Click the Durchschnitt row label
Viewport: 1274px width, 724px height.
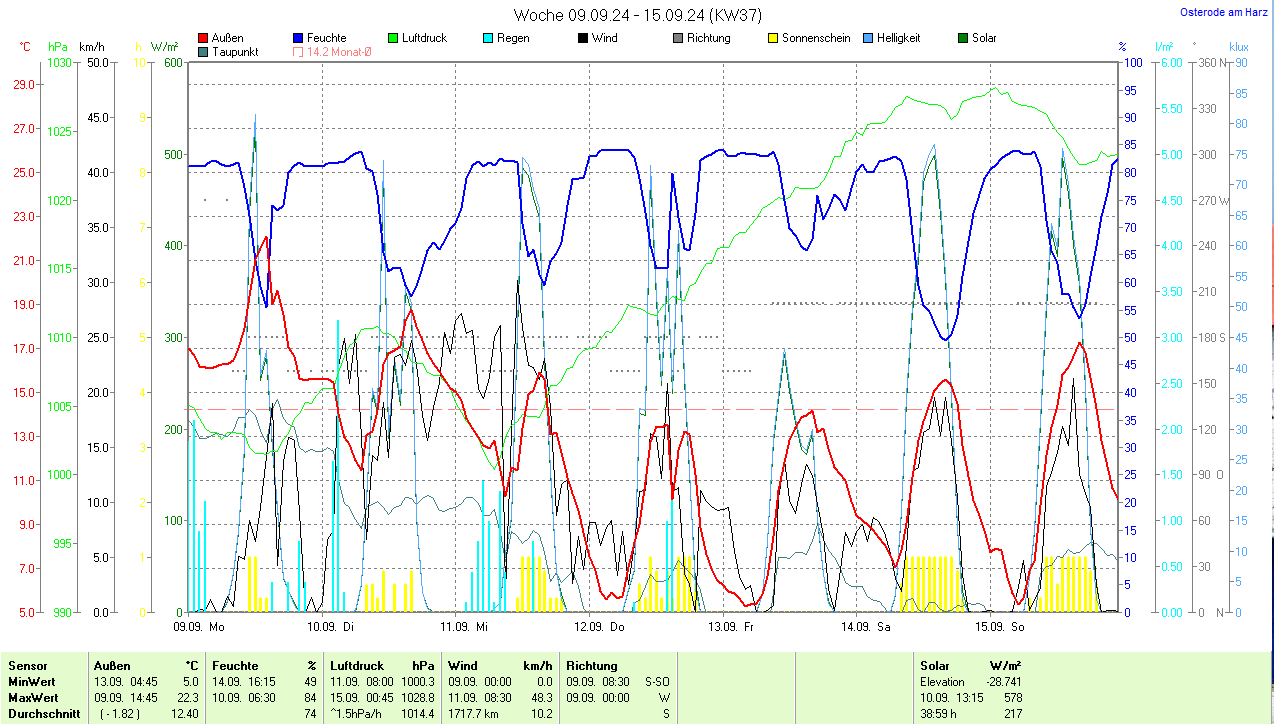tap(40, 714)
